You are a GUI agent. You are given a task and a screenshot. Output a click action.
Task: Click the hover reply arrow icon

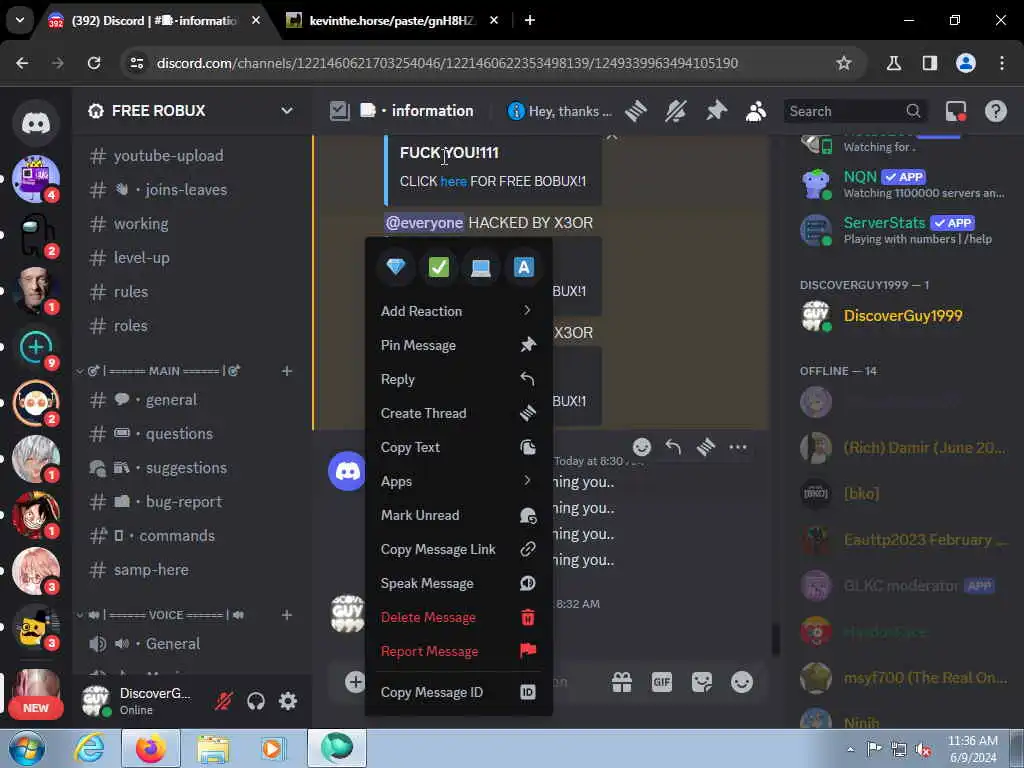tap(673, 447)
